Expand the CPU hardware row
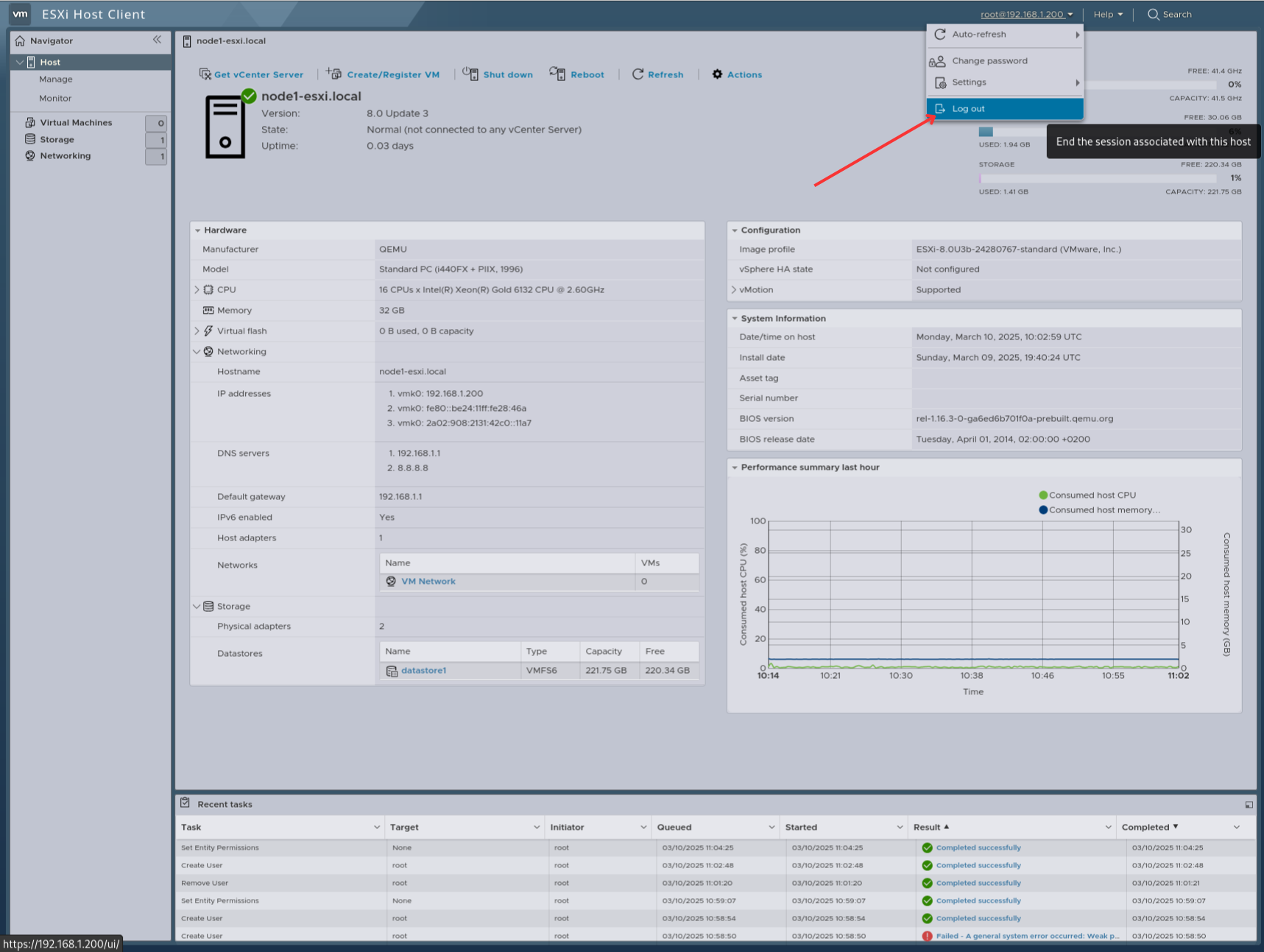Viewport: 1264px width, 952px height. pos(197,290)
